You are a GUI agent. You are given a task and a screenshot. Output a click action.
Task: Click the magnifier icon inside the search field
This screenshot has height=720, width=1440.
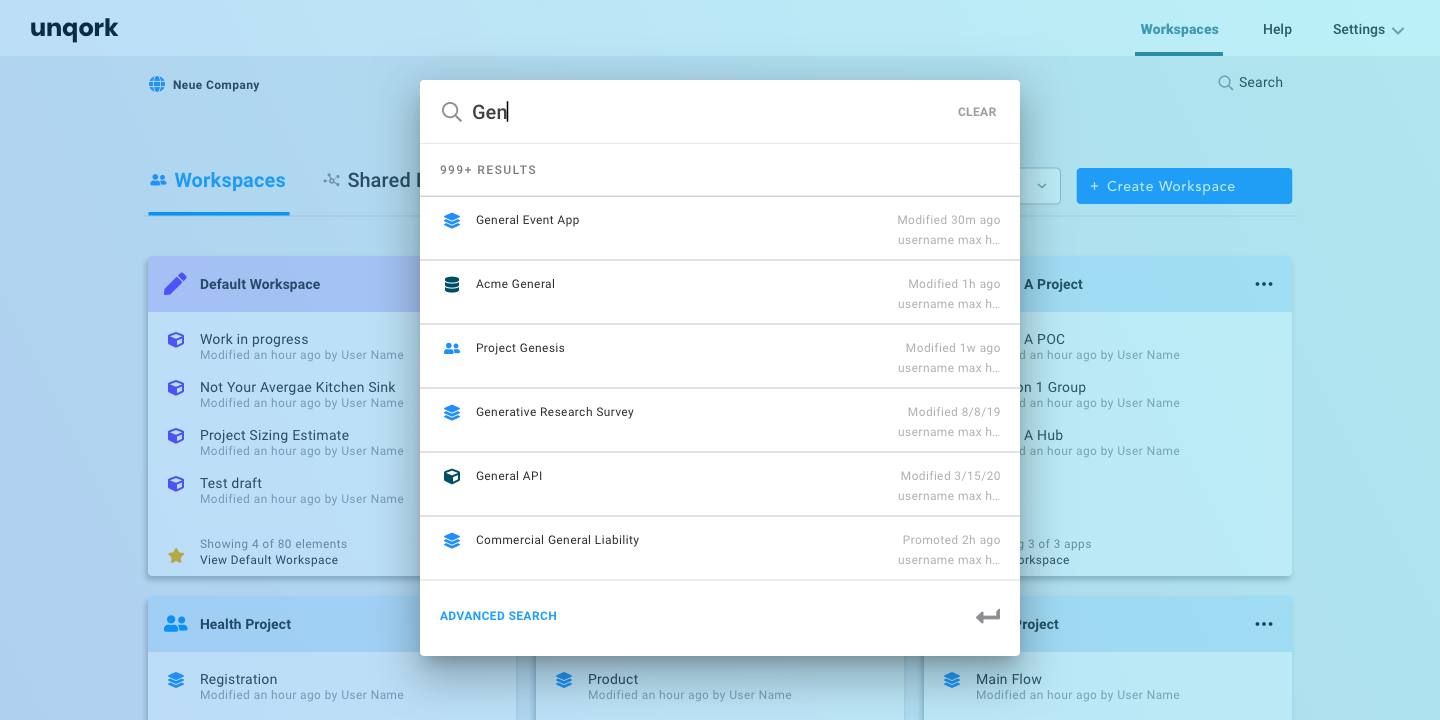(x=452, y=112)
